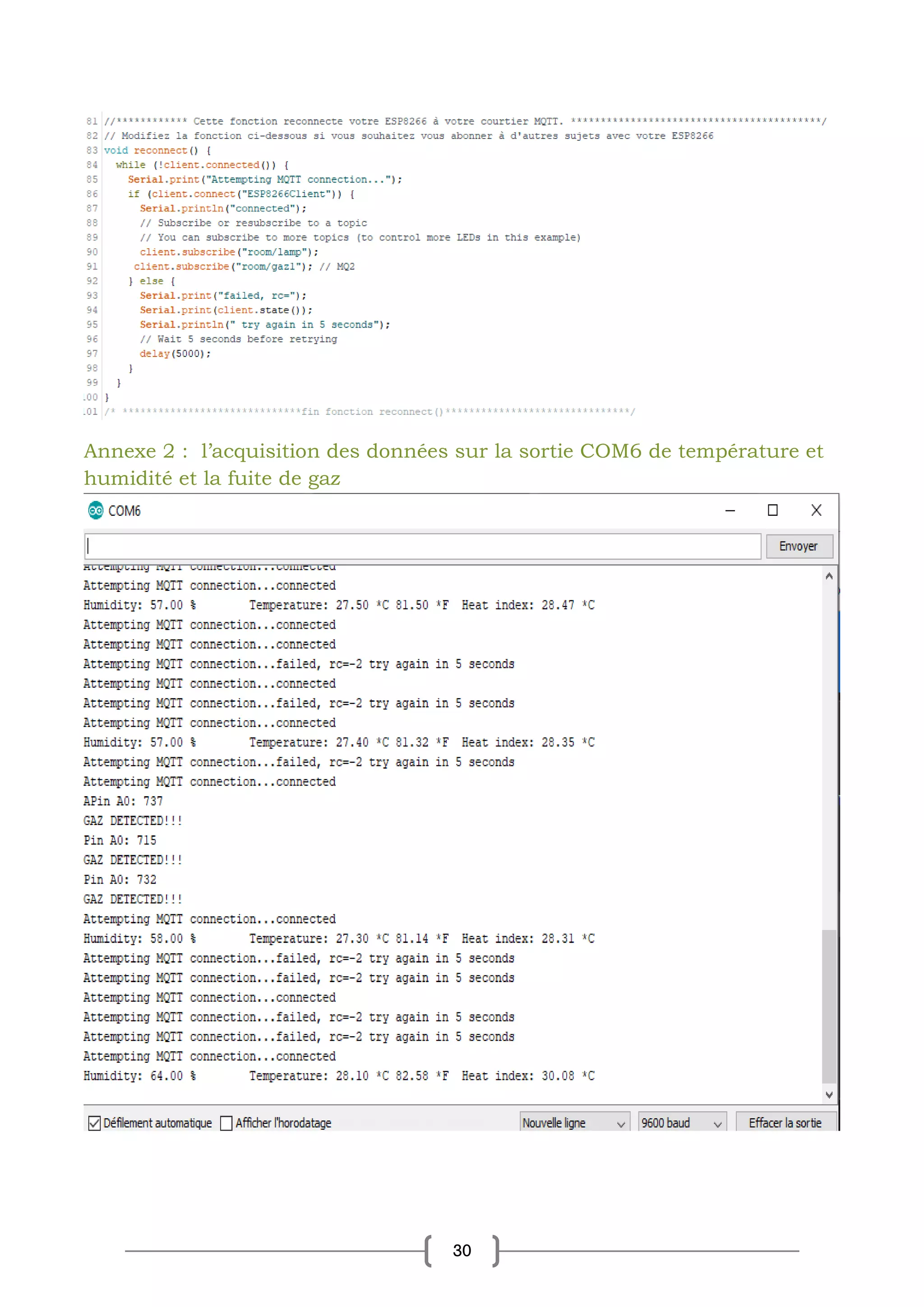Click the serial message input field
The image size is (924, 1307).
(x=422, y=546)
